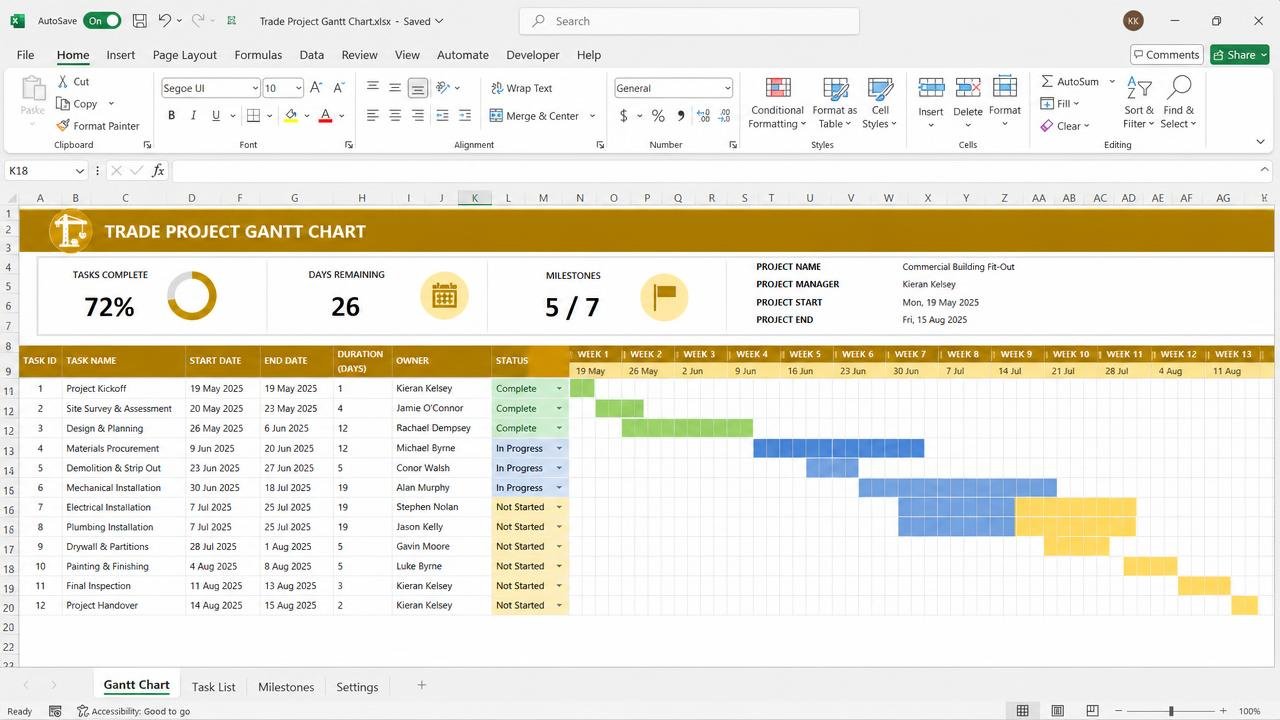Open Cell Styles gallery
Screen dimensions: 1280x720
[880, 102]
